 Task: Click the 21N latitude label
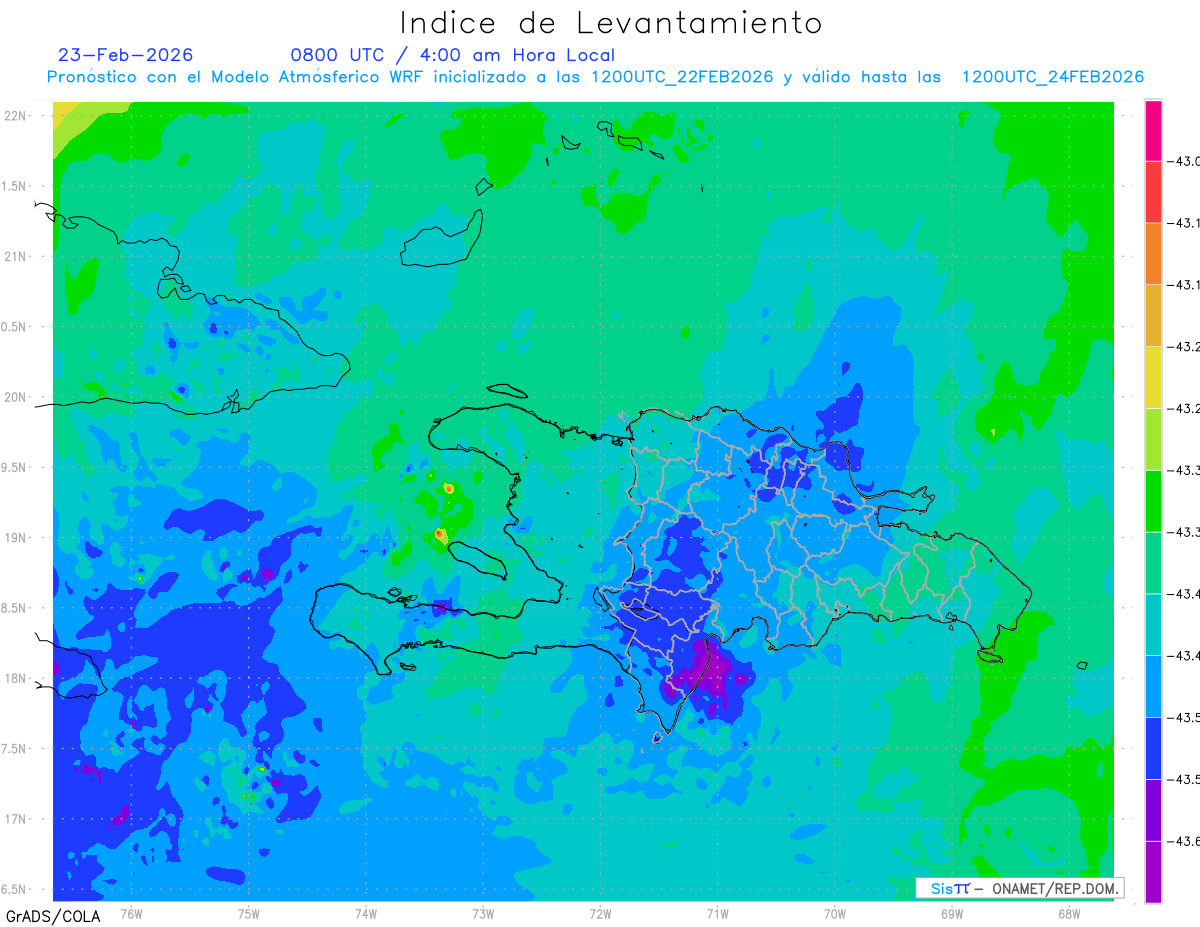17,256
